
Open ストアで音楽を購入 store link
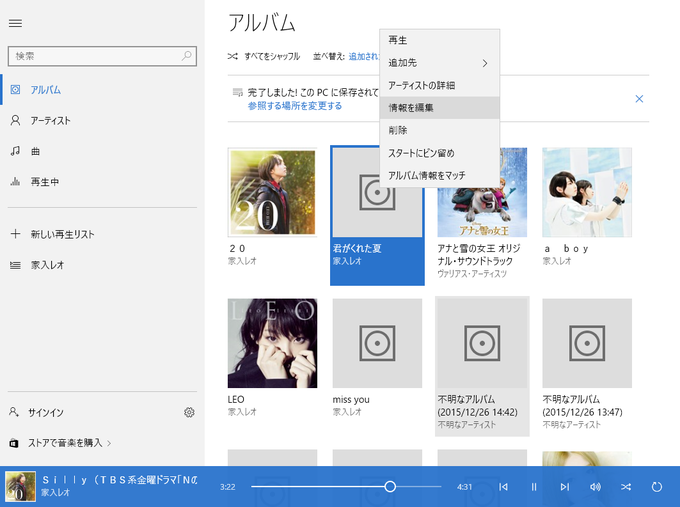(61, 443)
